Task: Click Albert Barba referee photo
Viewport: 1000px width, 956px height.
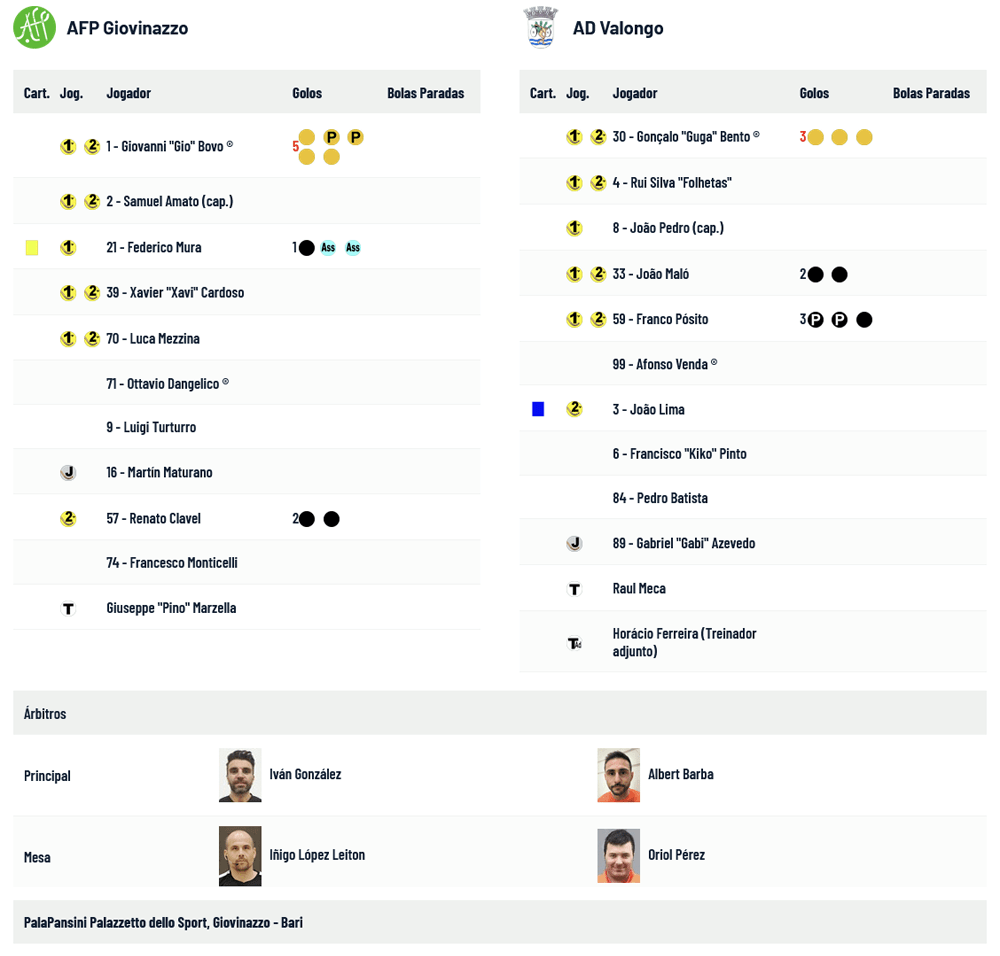Action: [618, 775]
